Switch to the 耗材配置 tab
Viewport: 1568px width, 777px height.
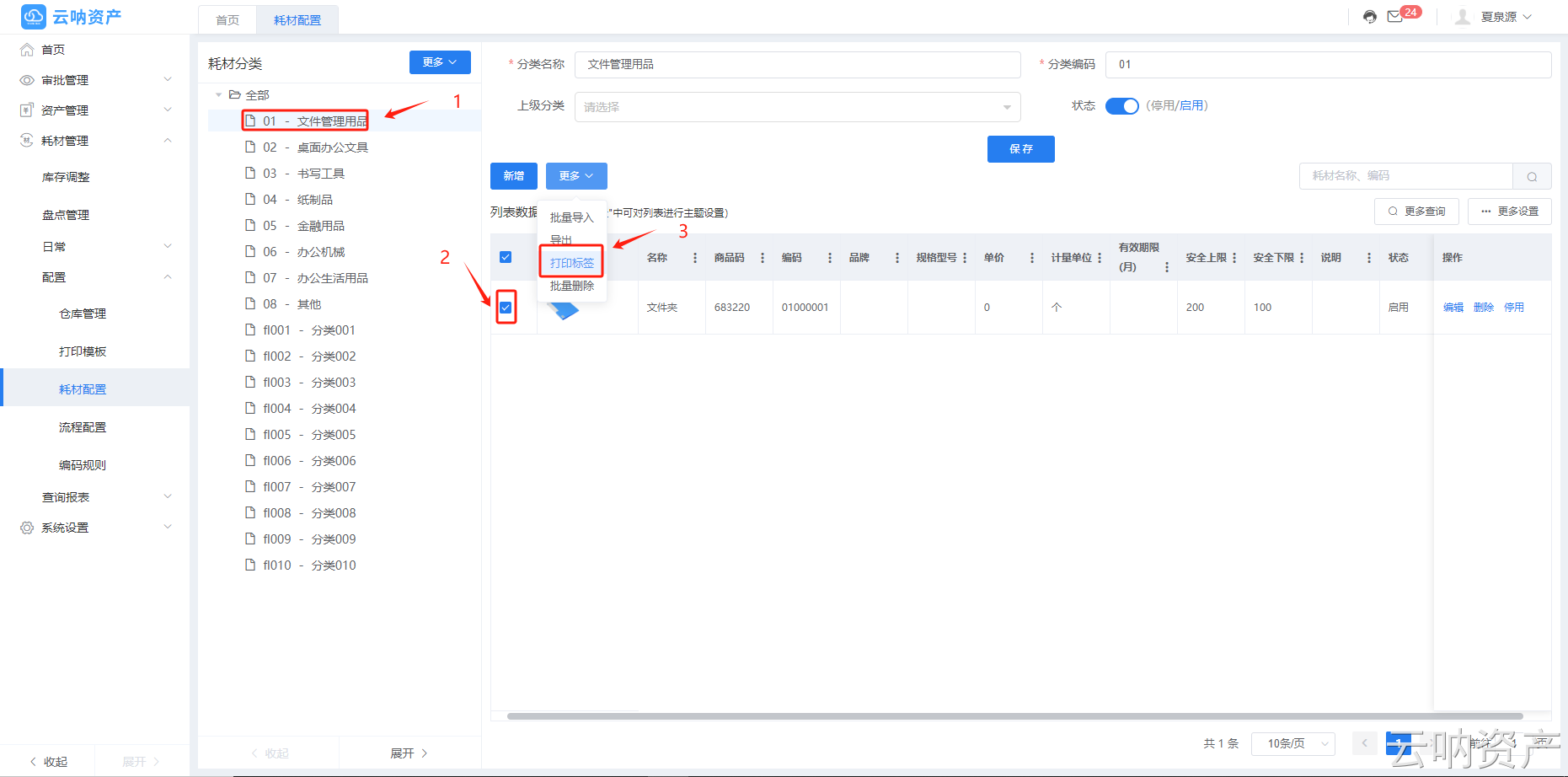pos(297,20)
